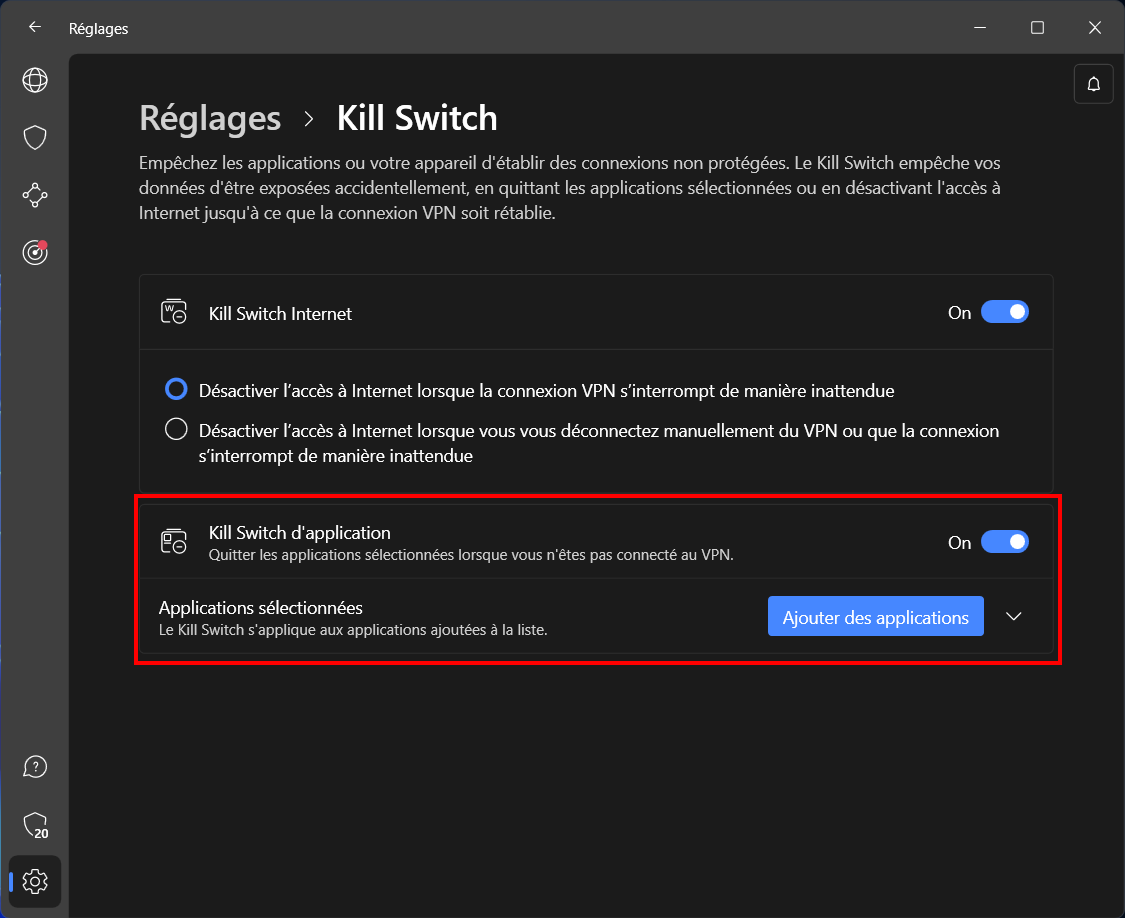Open the settings gear icon in sidebar
Screen dimensions: 1125x918
(34, 881)
